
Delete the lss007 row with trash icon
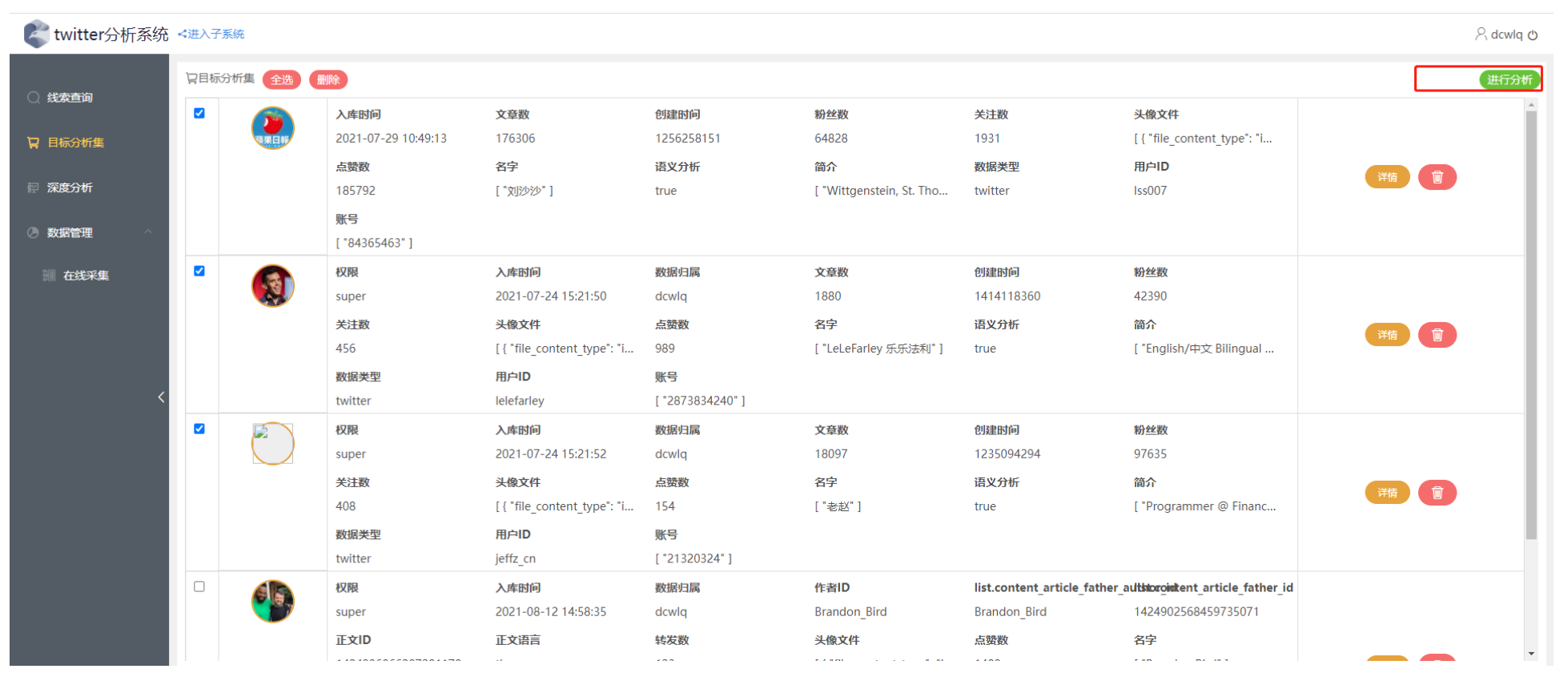tap(1437, 177)
